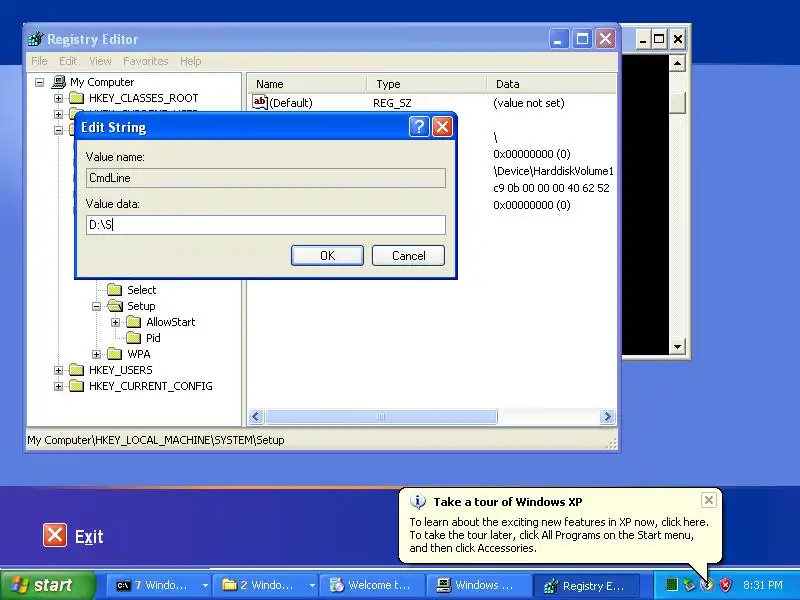Click the WPA folder icon
800x600 pixels.
[115, 354]
